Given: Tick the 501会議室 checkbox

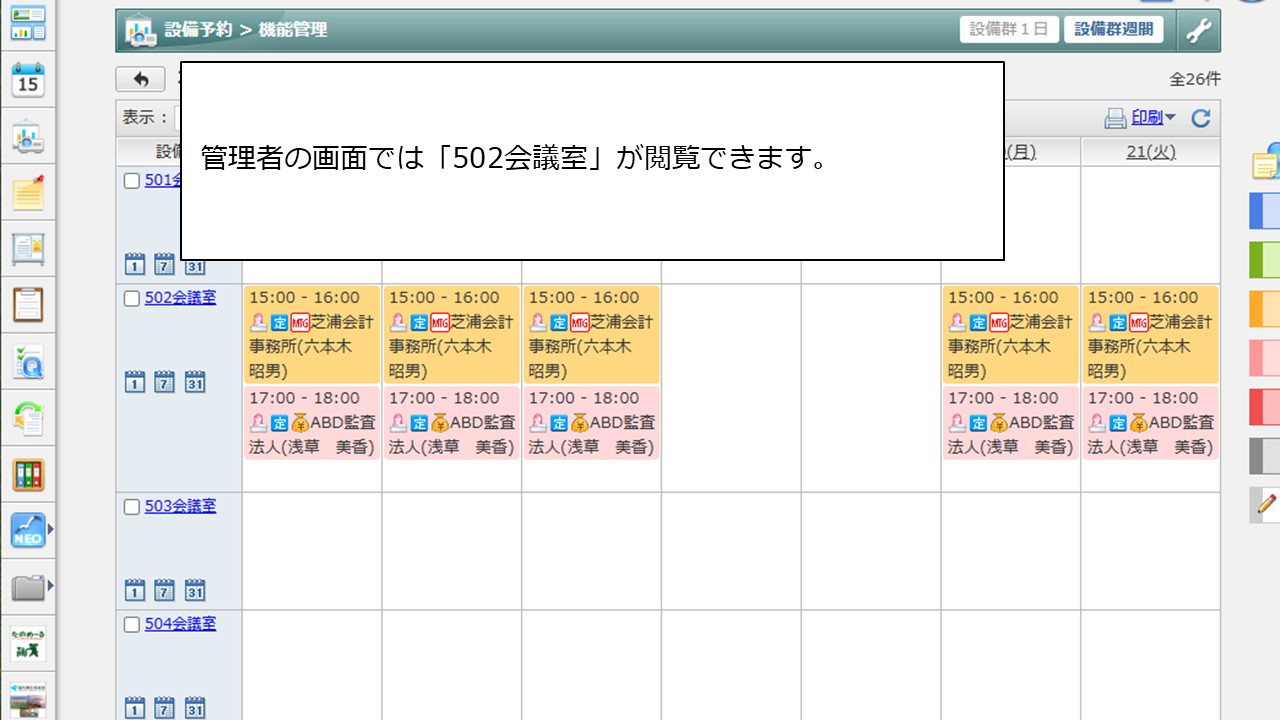Looking at the screenshot, I should pyautogui.click(x=132, y=181).
